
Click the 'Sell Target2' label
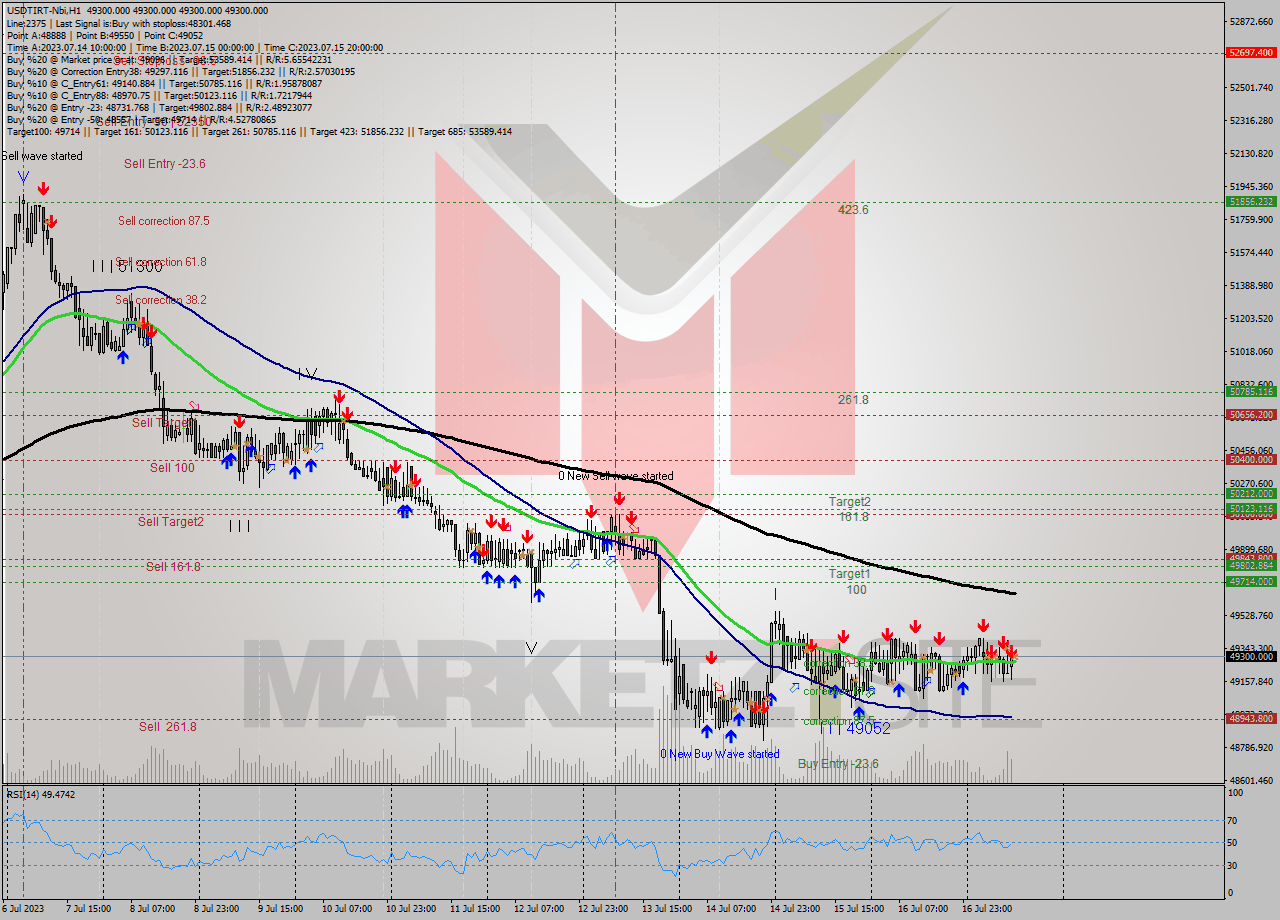(171, 521)
